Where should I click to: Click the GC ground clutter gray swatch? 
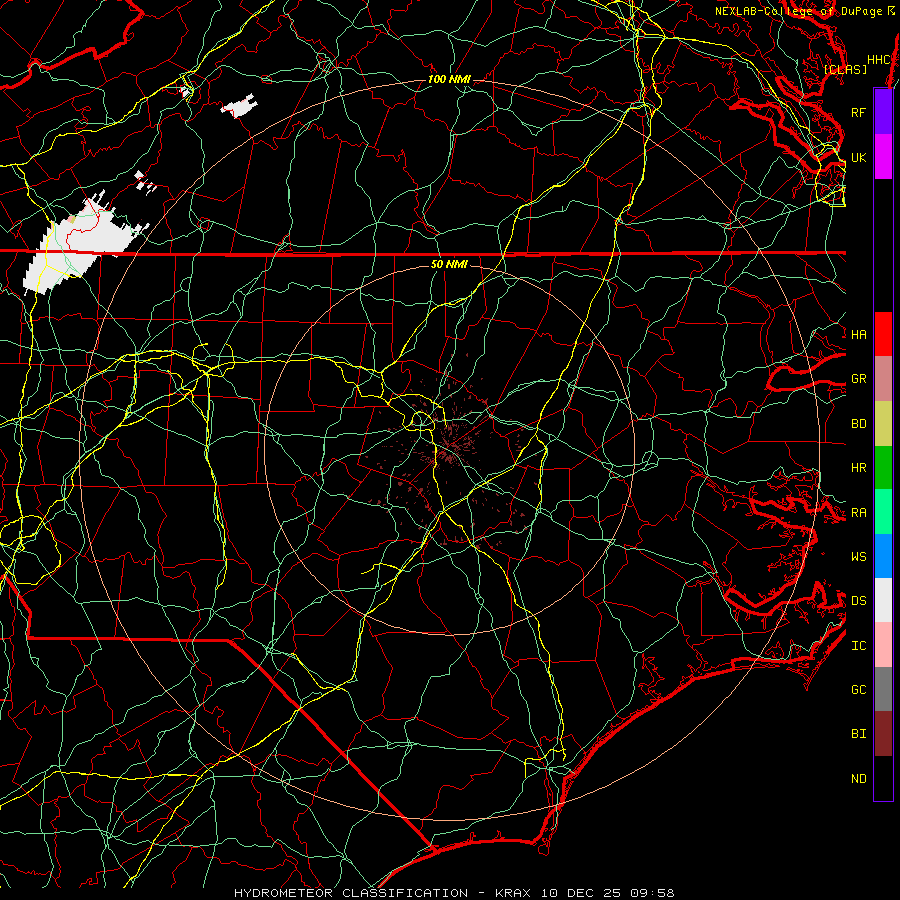[883, 689]
